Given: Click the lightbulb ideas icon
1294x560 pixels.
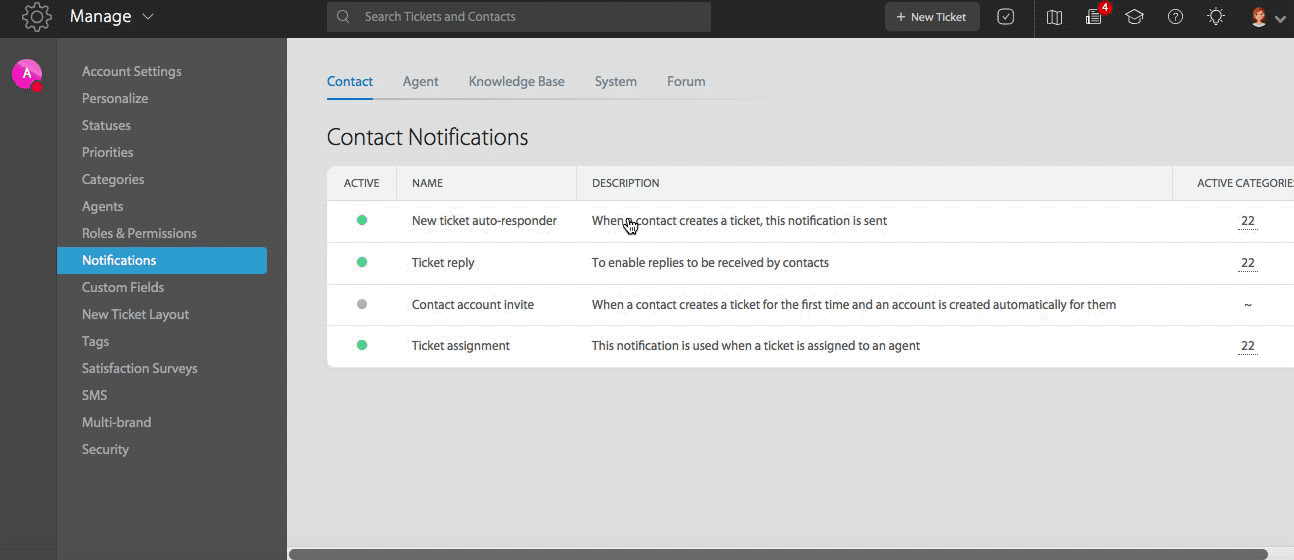Looking at the screenshot, I should click(x=1216, y=17).
